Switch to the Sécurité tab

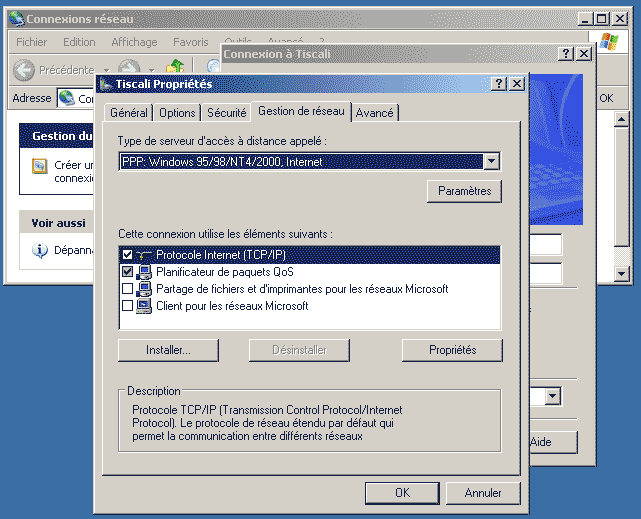pos(226,113)
